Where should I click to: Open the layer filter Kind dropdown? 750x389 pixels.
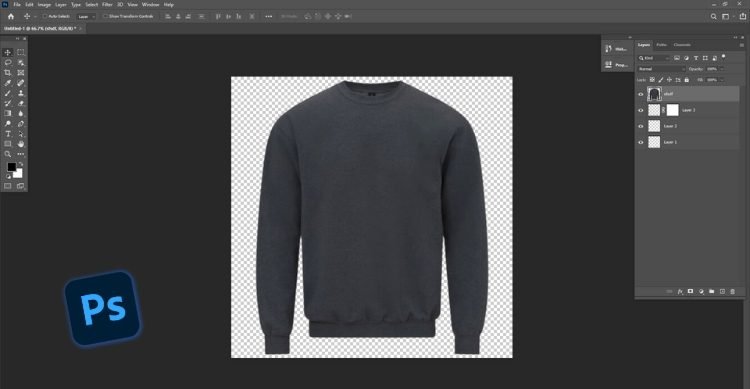654,58
